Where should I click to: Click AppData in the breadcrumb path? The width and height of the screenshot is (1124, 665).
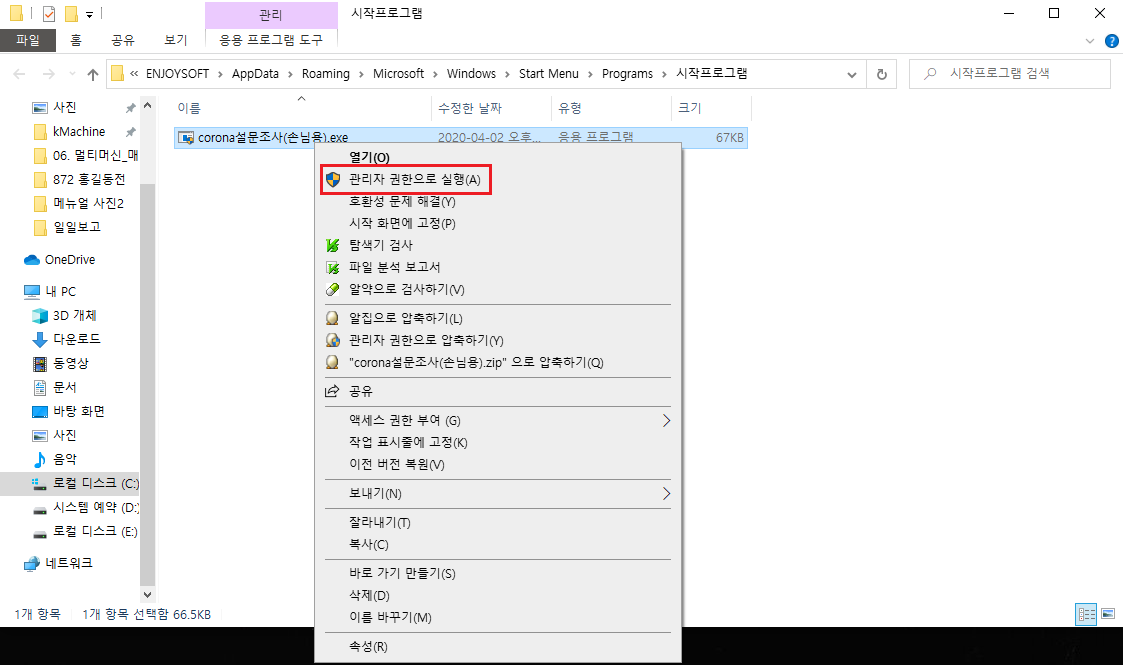pos(255,74)
